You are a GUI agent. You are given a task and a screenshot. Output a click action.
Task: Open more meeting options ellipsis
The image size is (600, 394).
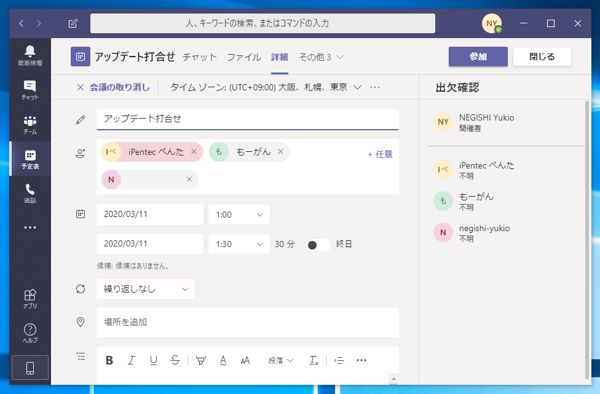click(x=375, y=88)
